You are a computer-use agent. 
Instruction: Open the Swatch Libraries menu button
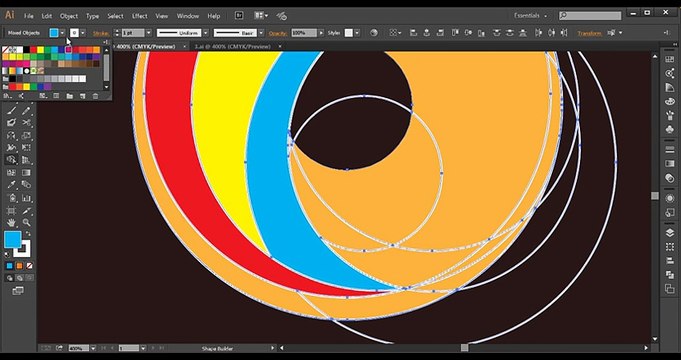click(7, 96)
